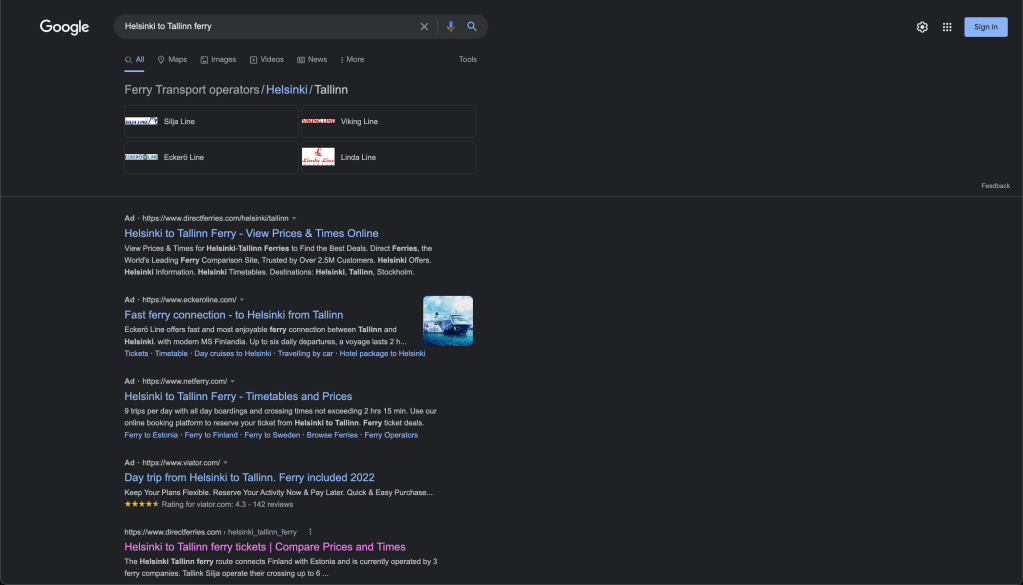Open the settings gear icon
The width and height of the screenshot is (1023, 585).
coord(922,27)
